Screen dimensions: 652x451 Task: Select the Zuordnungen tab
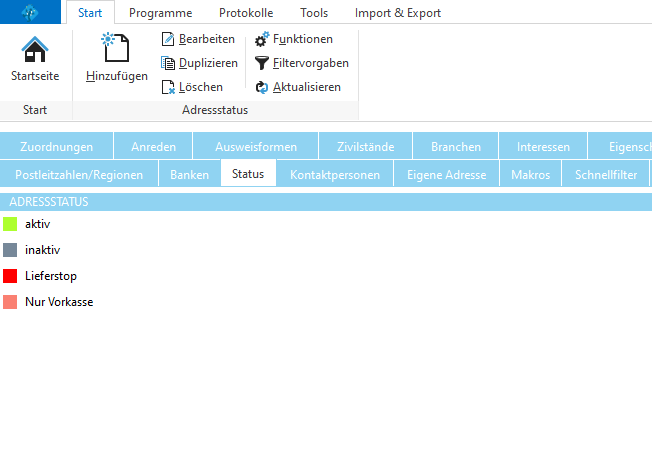pos(57,146)
